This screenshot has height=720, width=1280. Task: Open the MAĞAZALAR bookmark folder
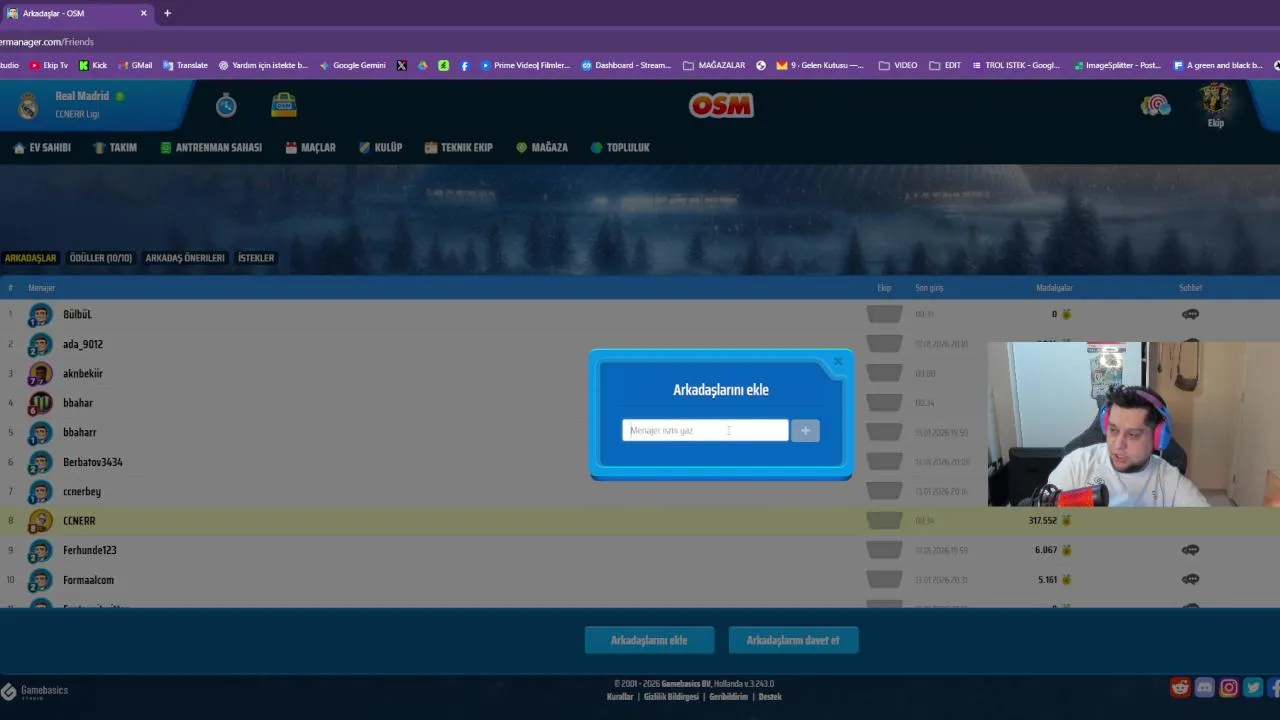[714, 65]
